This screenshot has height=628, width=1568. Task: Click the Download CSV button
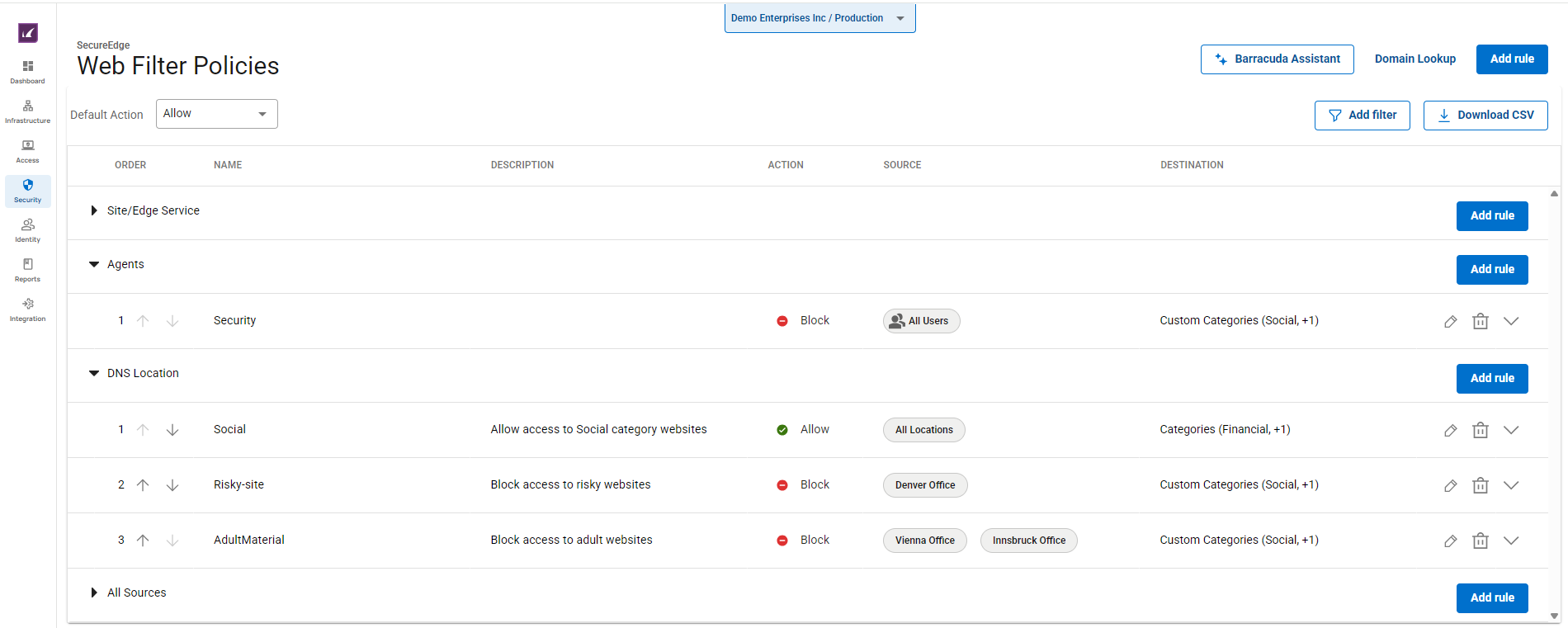1485,116
